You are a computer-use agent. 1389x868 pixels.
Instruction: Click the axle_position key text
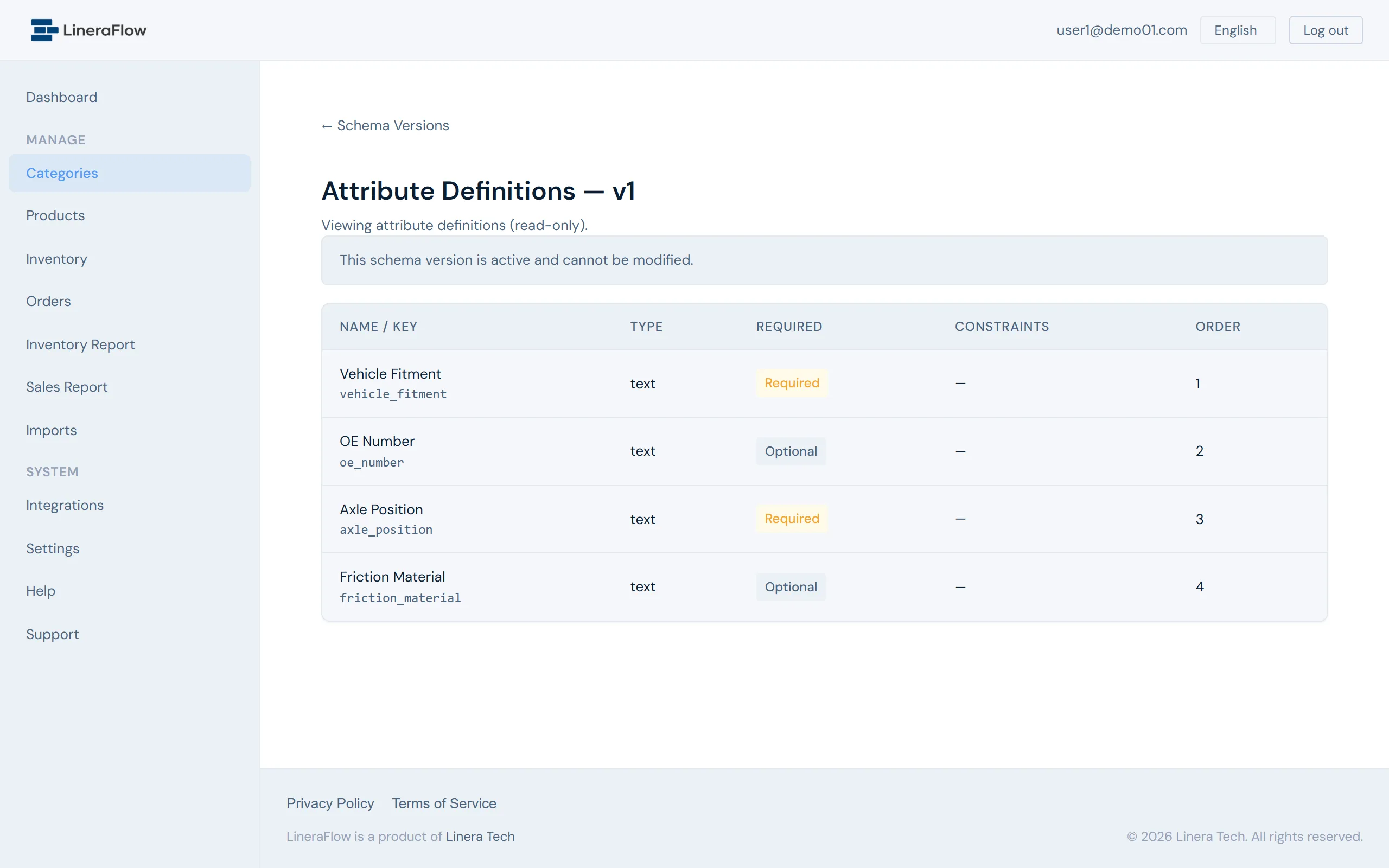click(x=386, y=529)
